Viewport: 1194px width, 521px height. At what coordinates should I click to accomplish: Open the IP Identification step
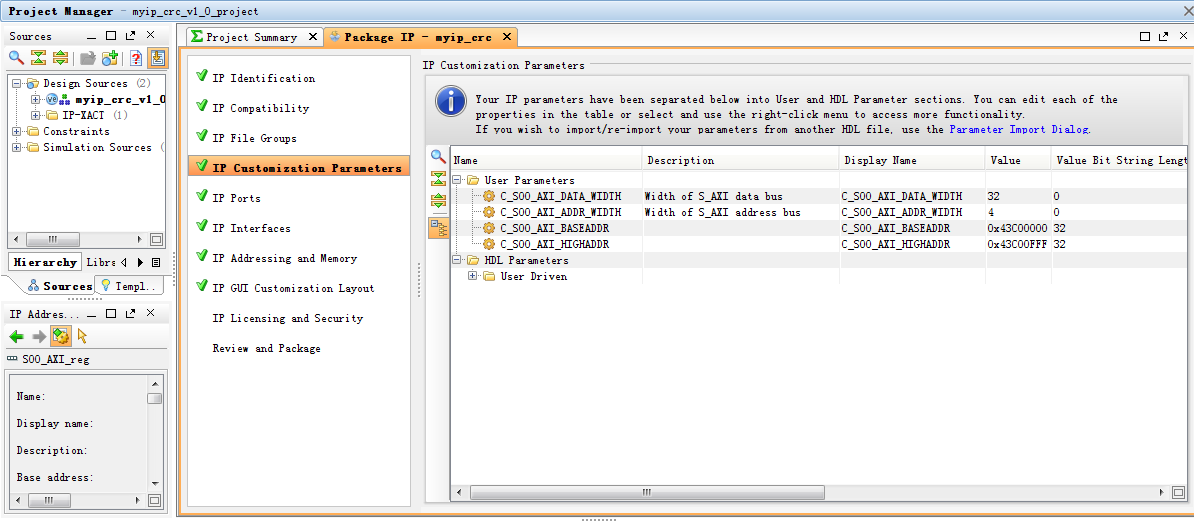(x=263, y=78)
